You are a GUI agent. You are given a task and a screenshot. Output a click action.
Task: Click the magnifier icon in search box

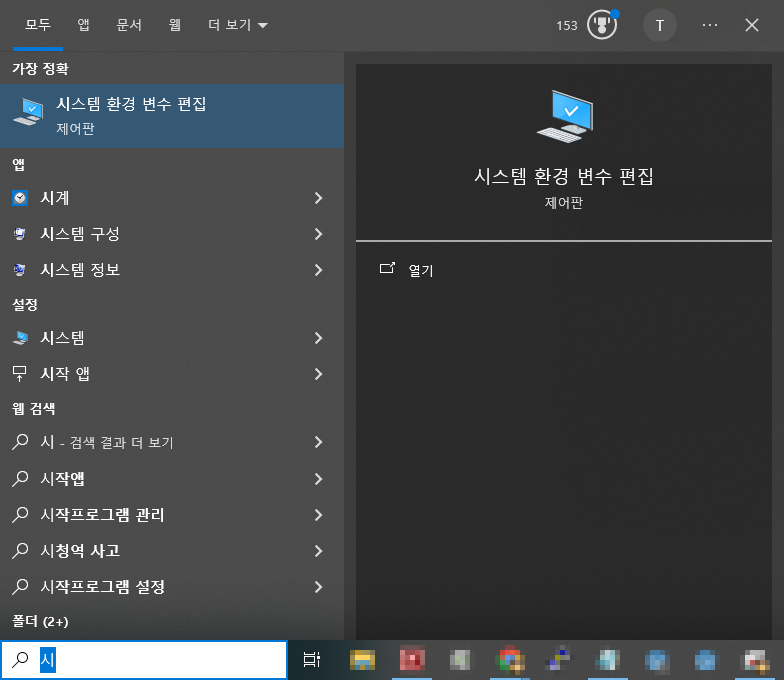point(20,659)
